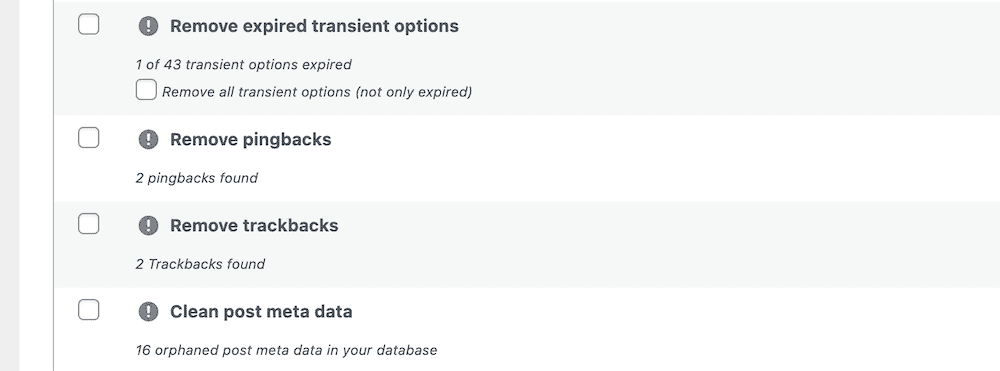Enable the Remove expired transient options checkbox
The width and height of the screenshot is (1000, 371).
89,24
